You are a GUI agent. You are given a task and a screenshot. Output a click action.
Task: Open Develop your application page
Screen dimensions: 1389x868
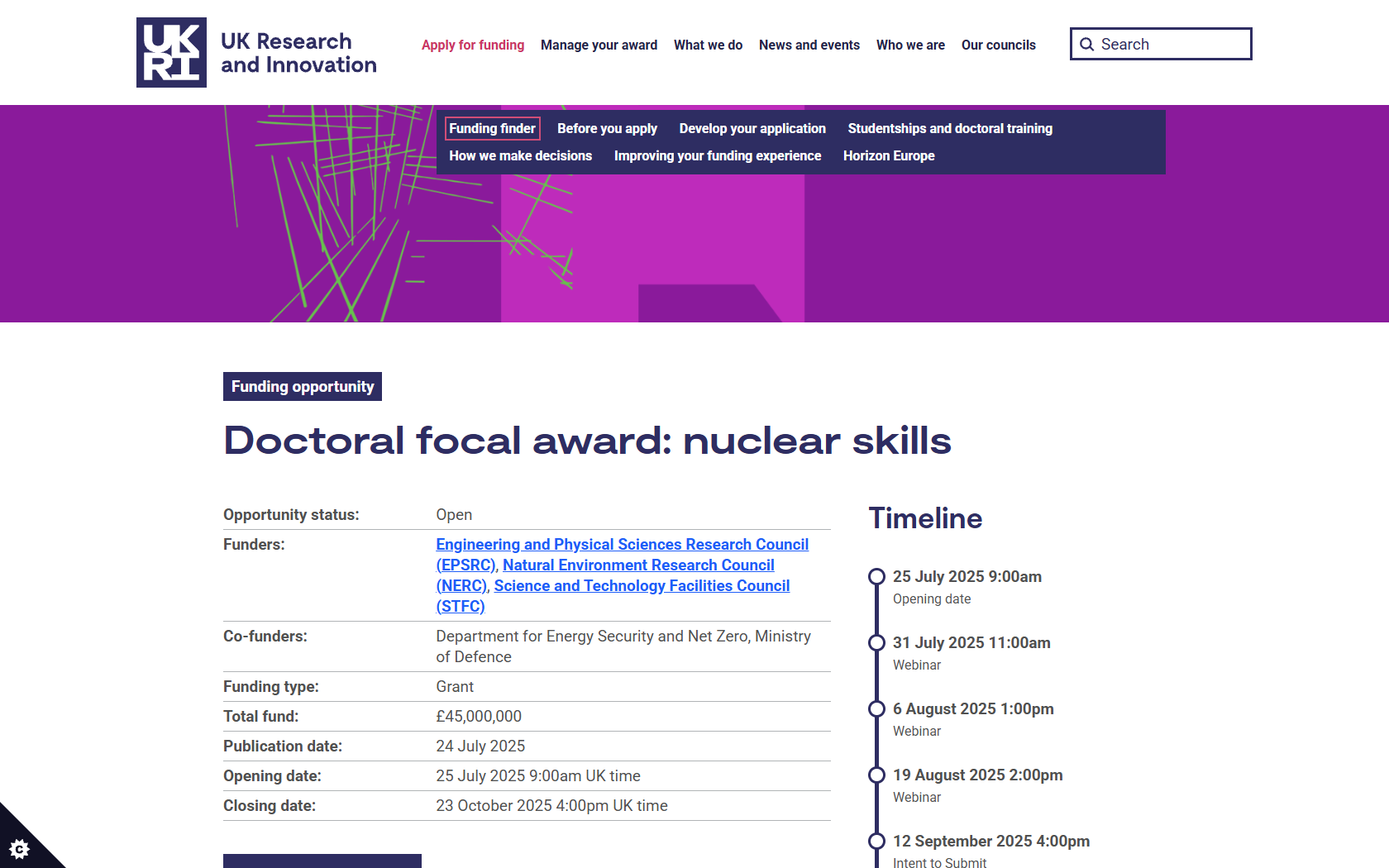[x=752, y=128]
